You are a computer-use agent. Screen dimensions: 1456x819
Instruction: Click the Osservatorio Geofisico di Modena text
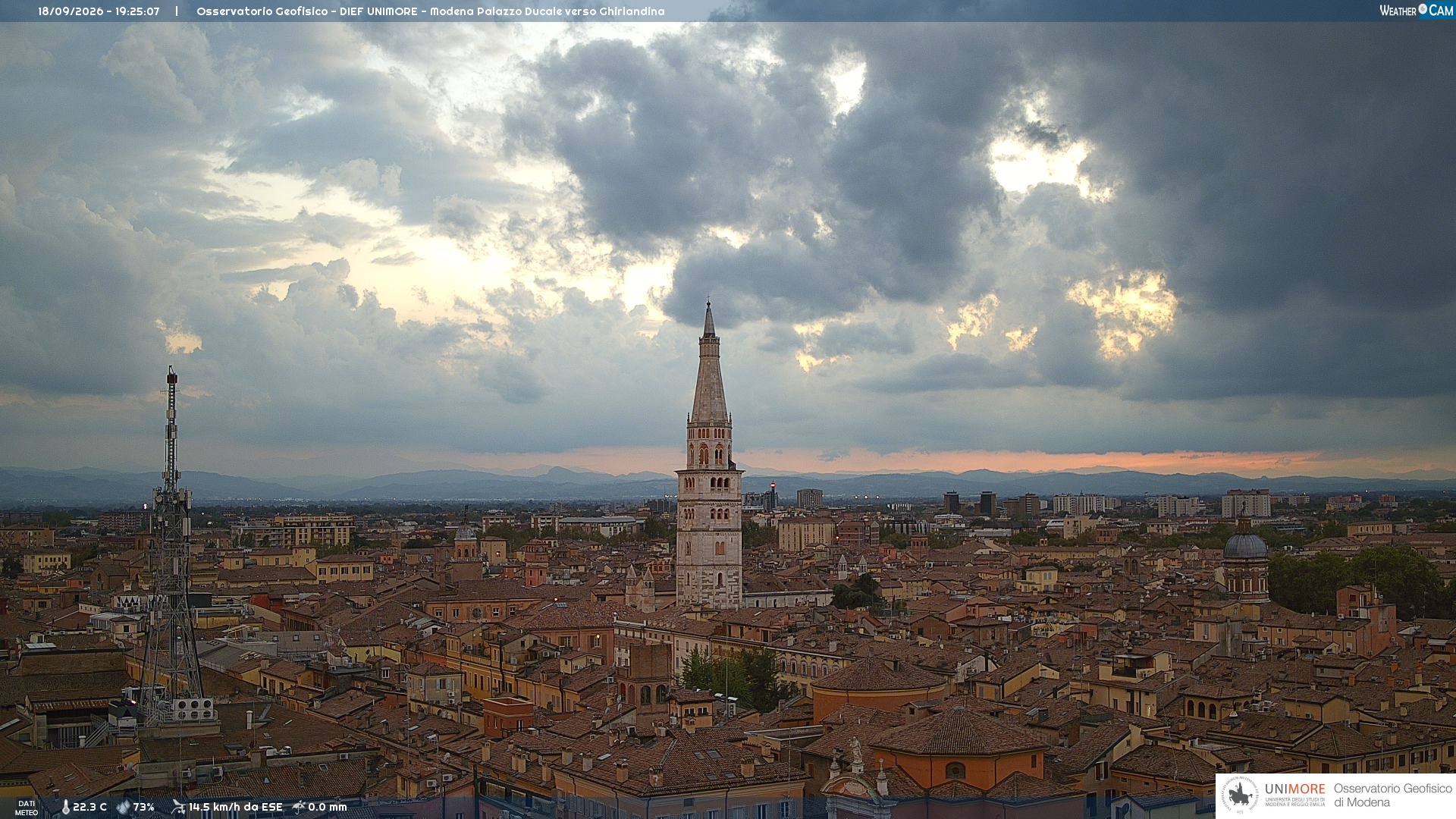1392,795
